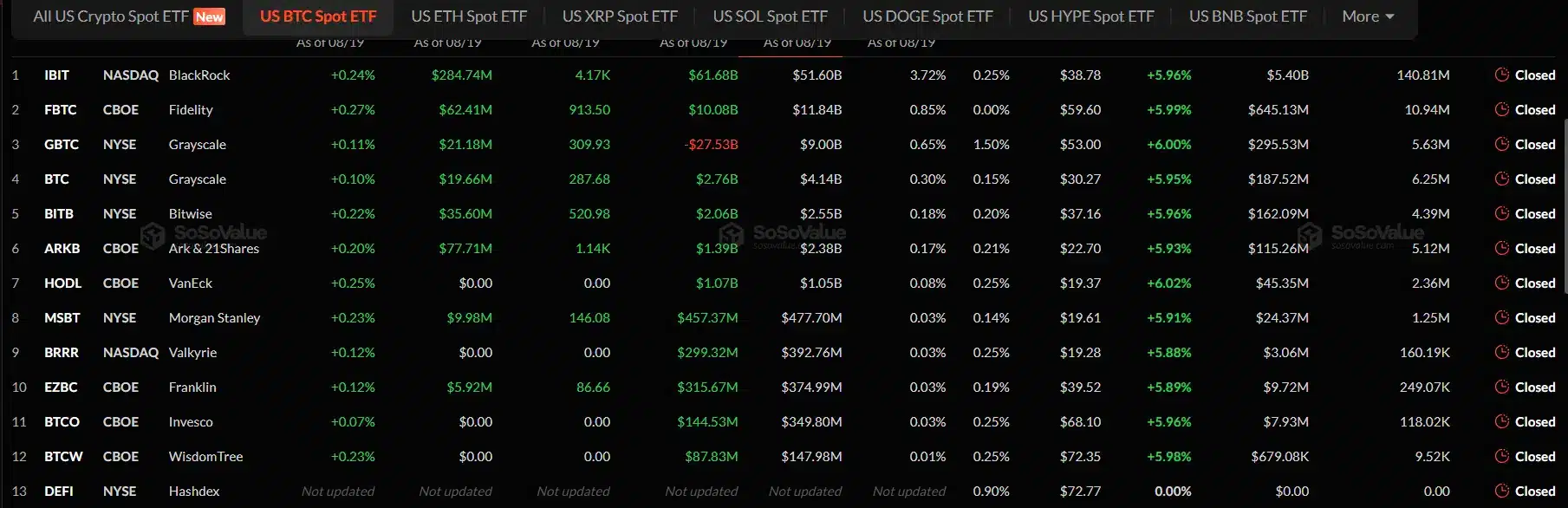Open US SOL Spot ETF tab
The height and width of the screenshot is (508, 1568).
click(770, 16)
